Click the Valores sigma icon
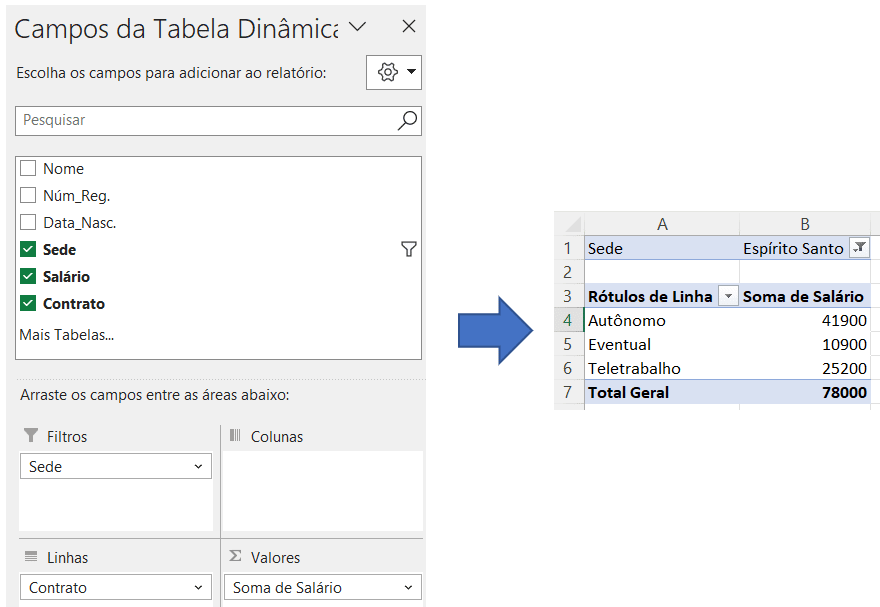Viewport: 880px width, 607px height. [x=235, y=555]
